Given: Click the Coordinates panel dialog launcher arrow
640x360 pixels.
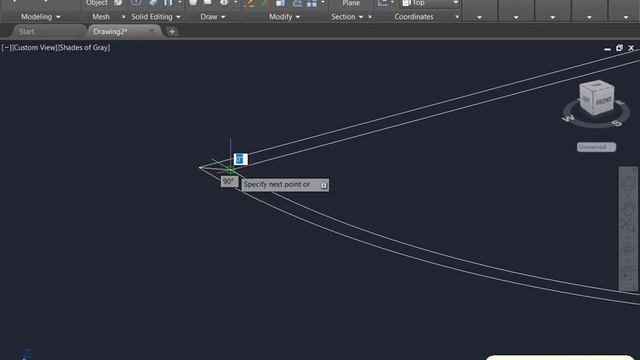Looking at the screenshot, I should click(x=457, y=17).
